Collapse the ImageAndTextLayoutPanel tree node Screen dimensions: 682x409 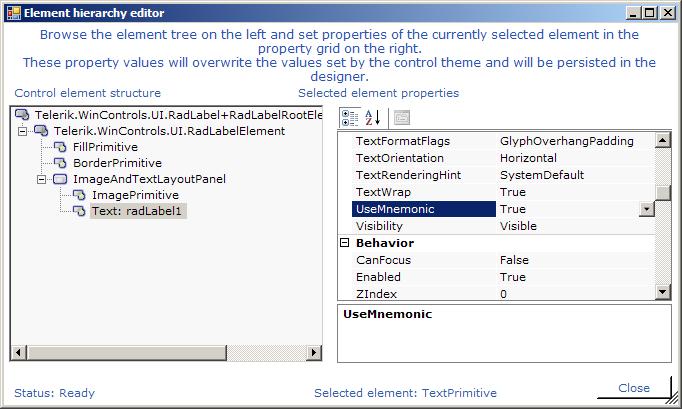pos(41,179)
